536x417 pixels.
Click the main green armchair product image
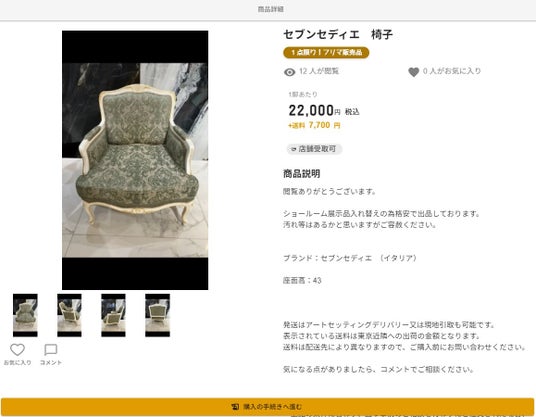pos(135,160)
